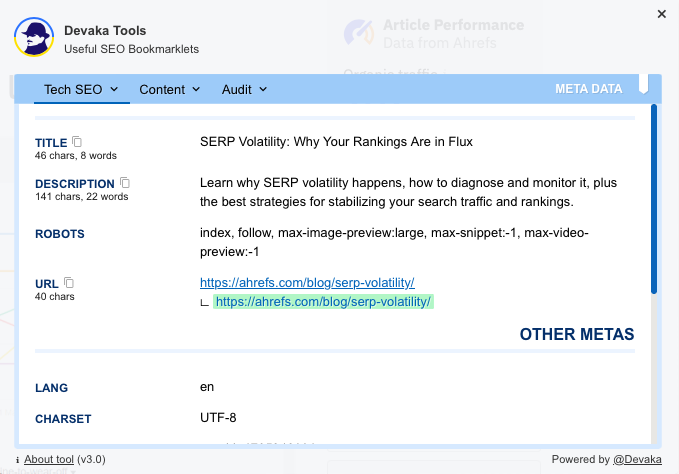Click the '(v3.0)' version text
This screenshot has width=679, height=474.
pos(91,459)
